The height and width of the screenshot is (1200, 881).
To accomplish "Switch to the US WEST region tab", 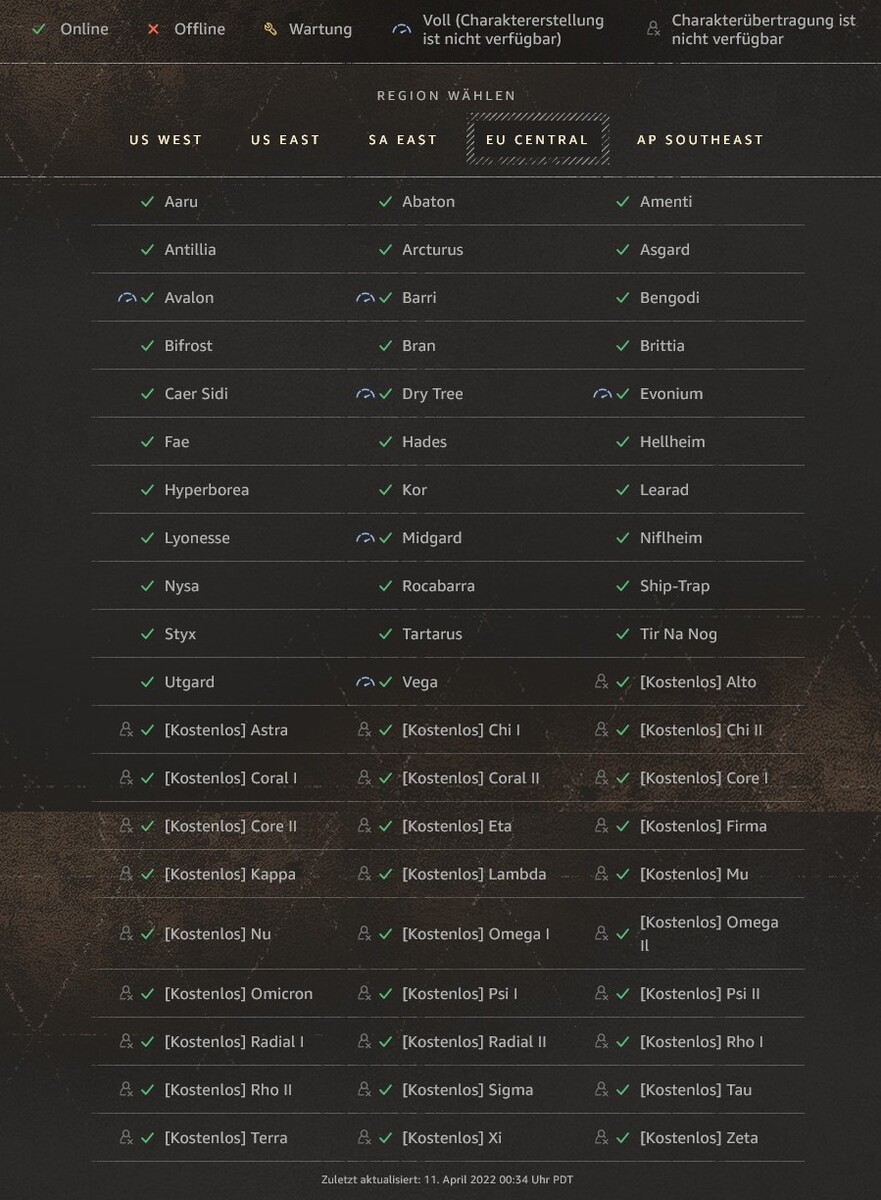I will pos(166,140).
